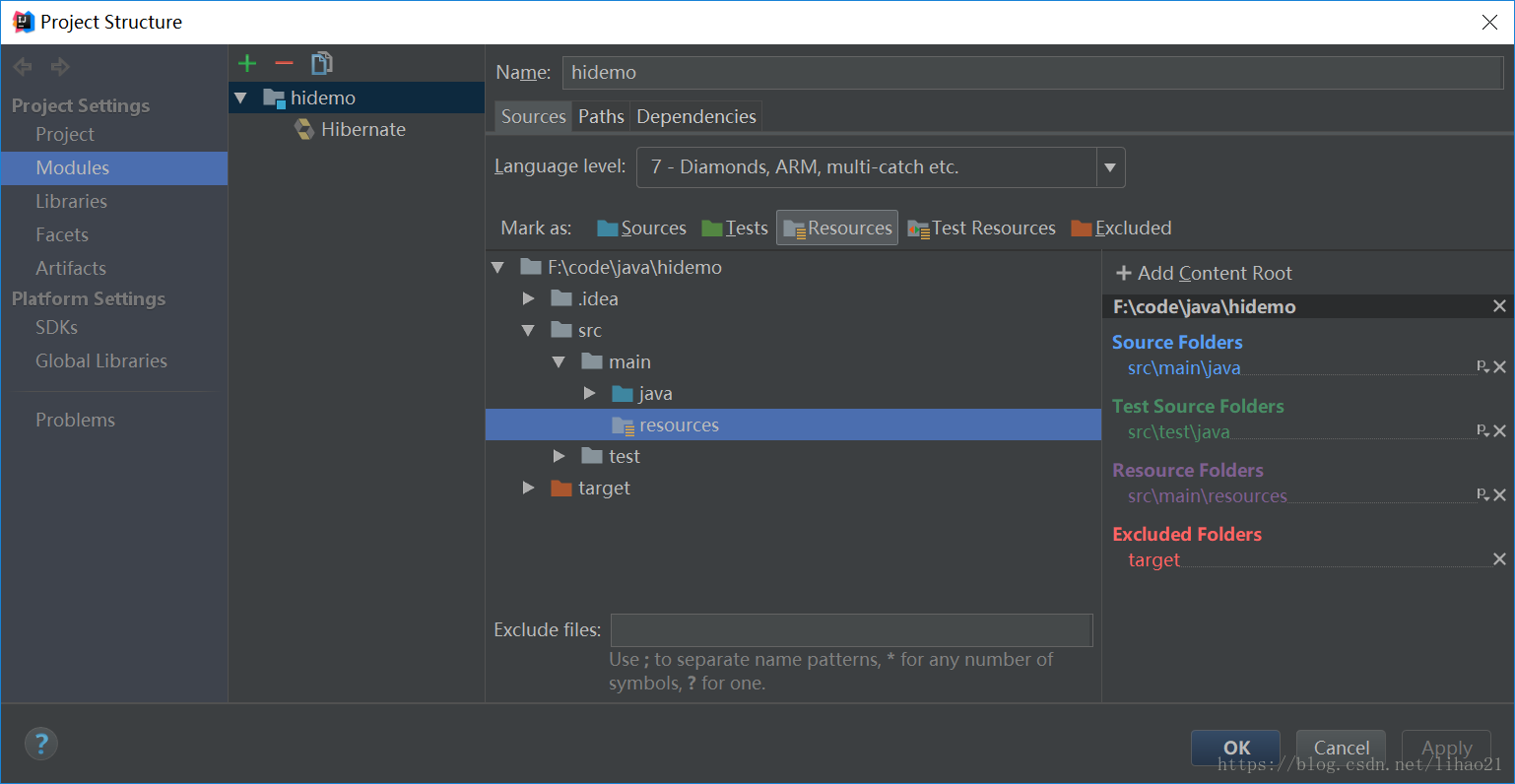
Task: Open the help question mark icon
Action: click(41, 744)
